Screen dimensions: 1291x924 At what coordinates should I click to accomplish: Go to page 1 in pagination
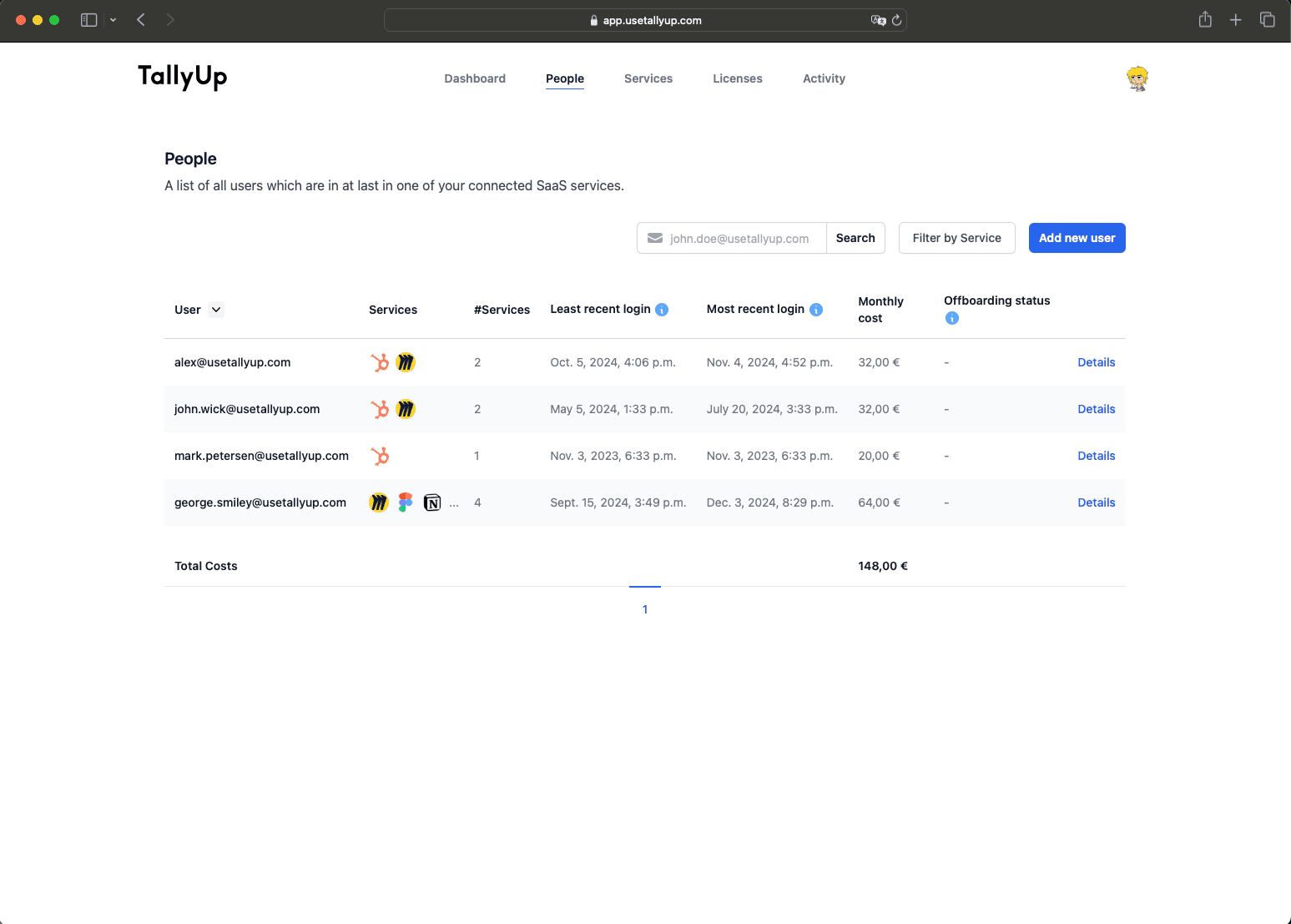(645, 609)
